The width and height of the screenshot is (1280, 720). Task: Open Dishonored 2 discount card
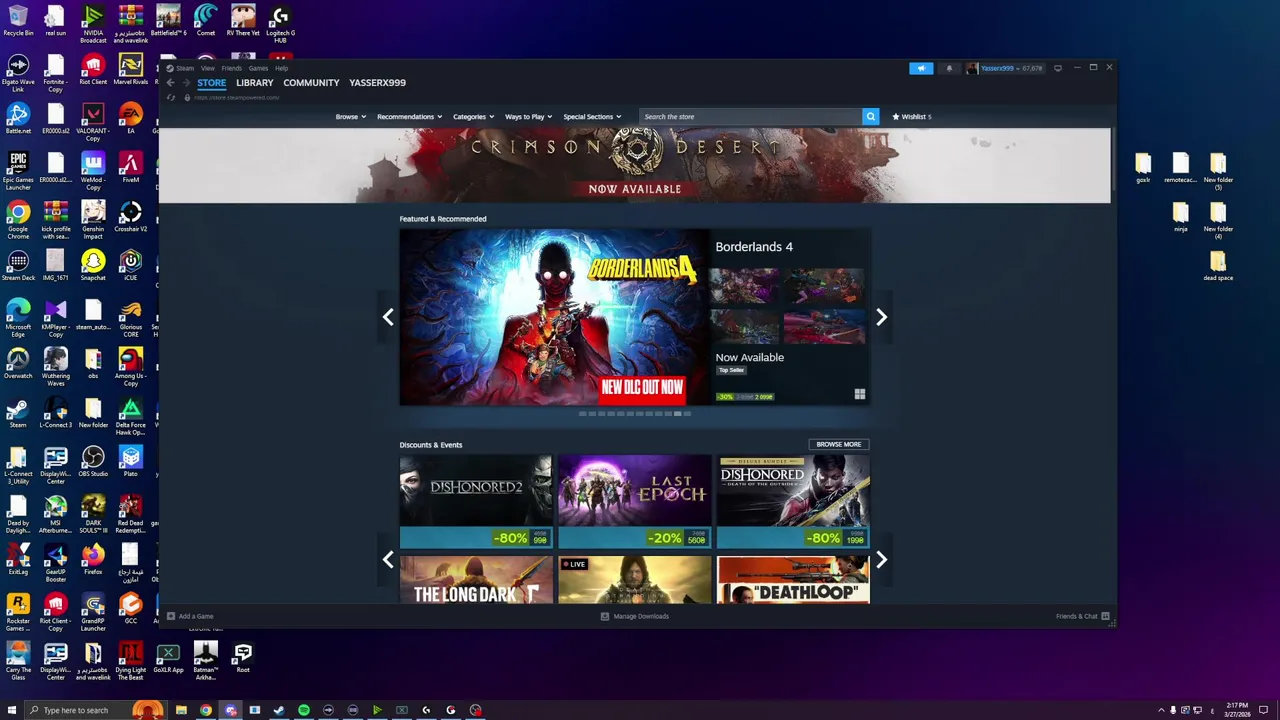[x=475, y=502]
